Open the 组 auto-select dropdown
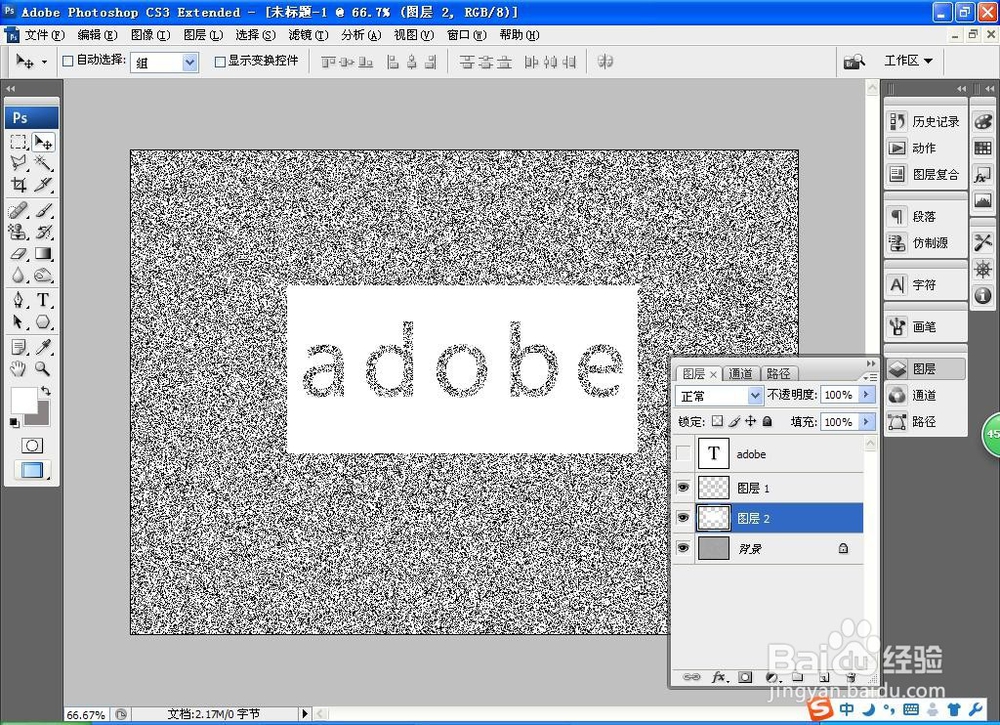 [x=165, y=62]
